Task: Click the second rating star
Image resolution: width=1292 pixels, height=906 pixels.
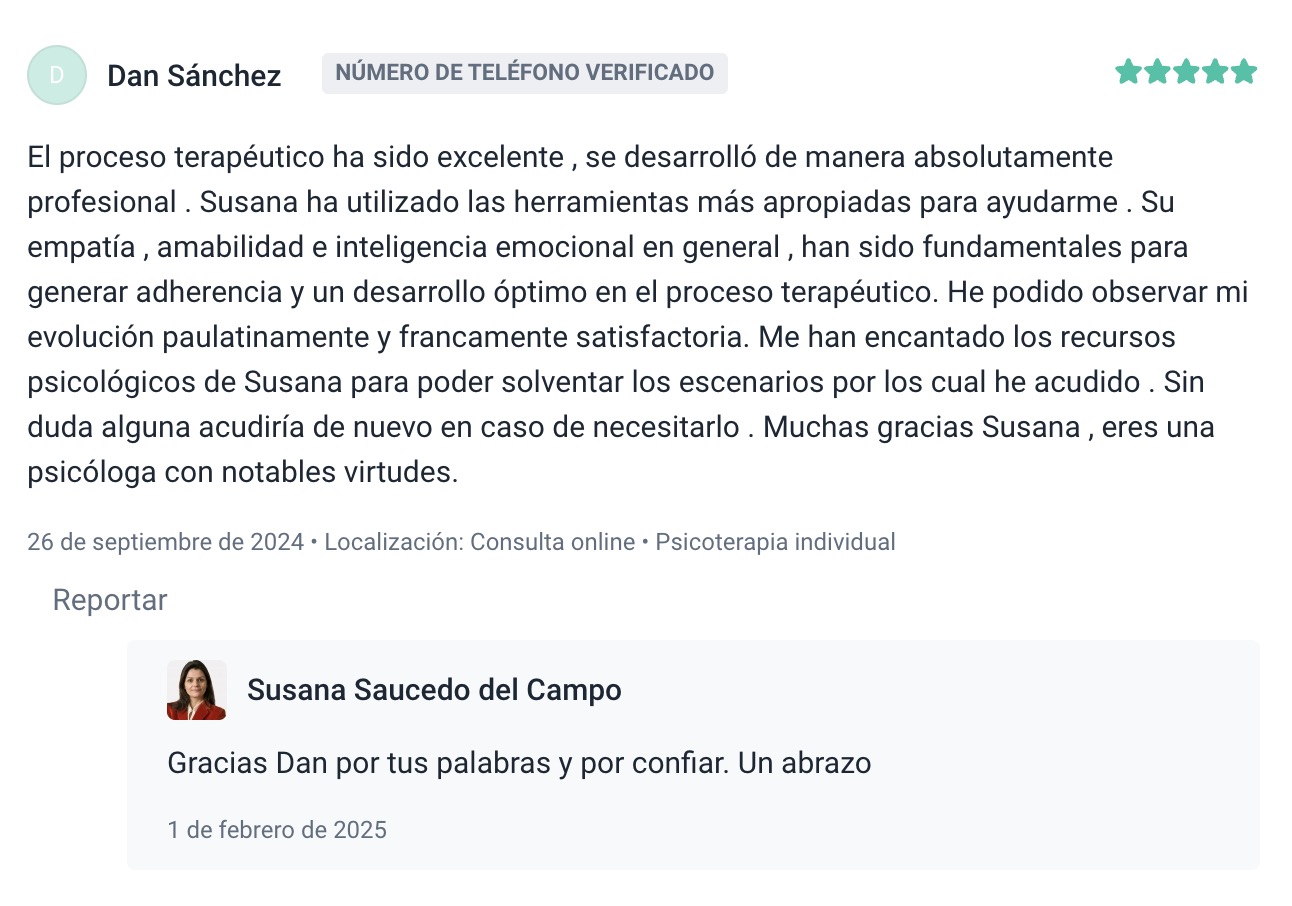Action: (1157, 72)
